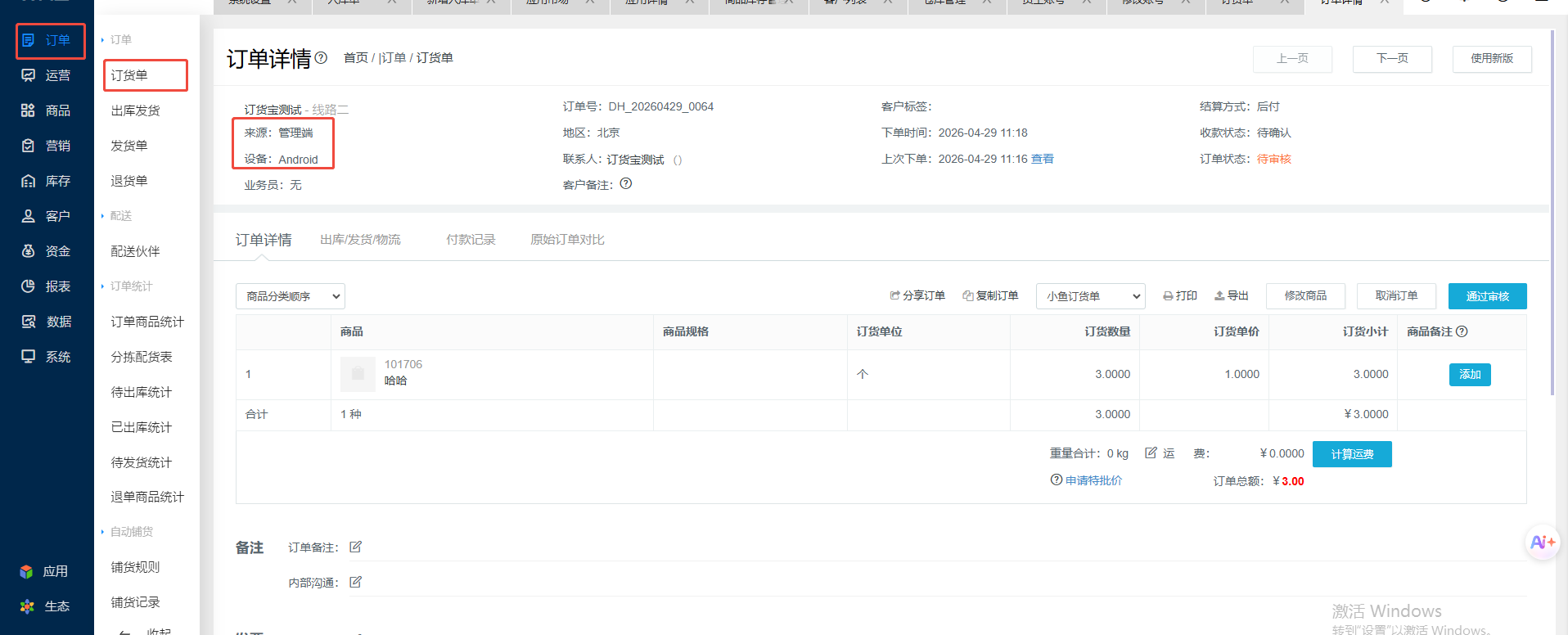This screenshot has width=1568, height=635.
Task: Click help icon next to 商品备注 header
Action: click(x=1462, y=331)
